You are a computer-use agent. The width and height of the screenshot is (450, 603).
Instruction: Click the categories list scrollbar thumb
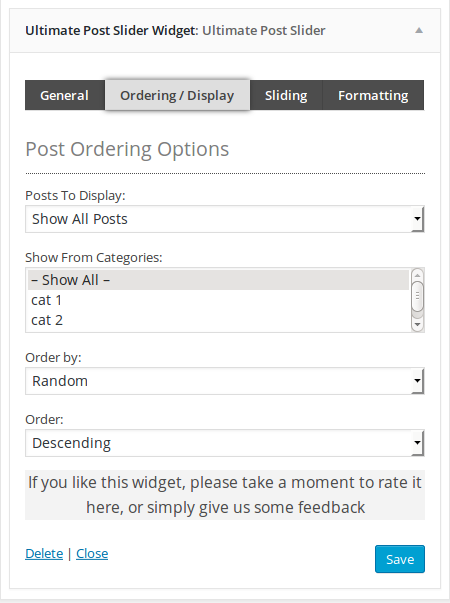pos(417,296)
